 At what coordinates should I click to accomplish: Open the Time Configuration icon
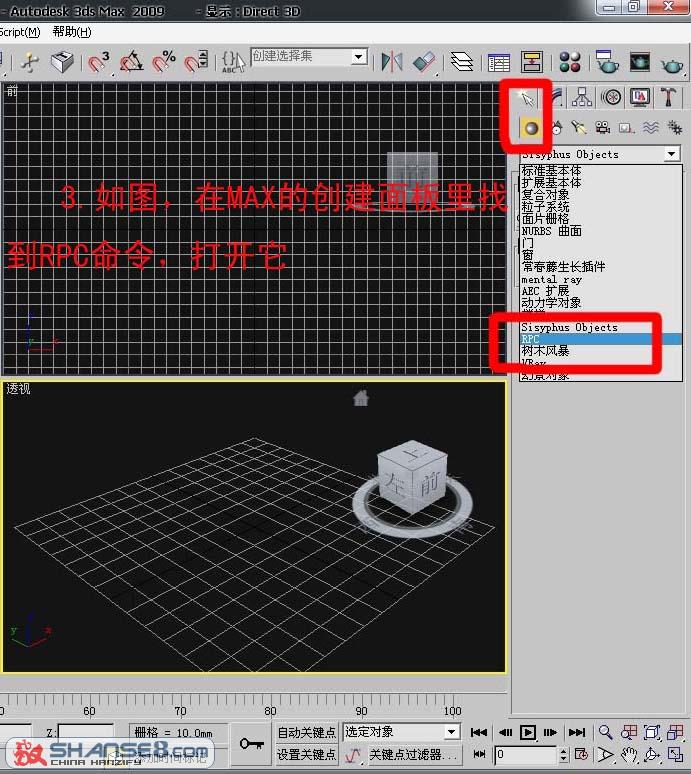click(x=581, y=754)
